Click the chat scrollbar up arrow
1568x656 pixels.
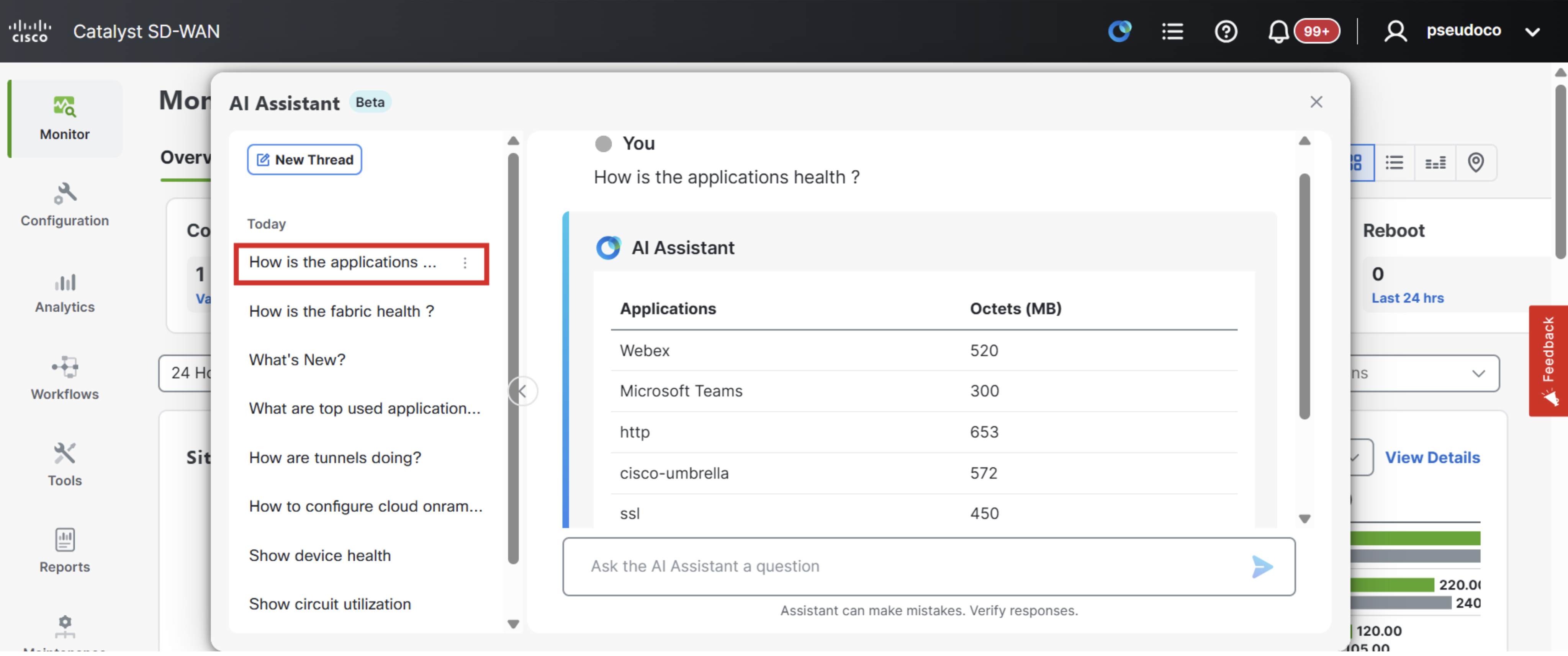[x=1304, y=141]
